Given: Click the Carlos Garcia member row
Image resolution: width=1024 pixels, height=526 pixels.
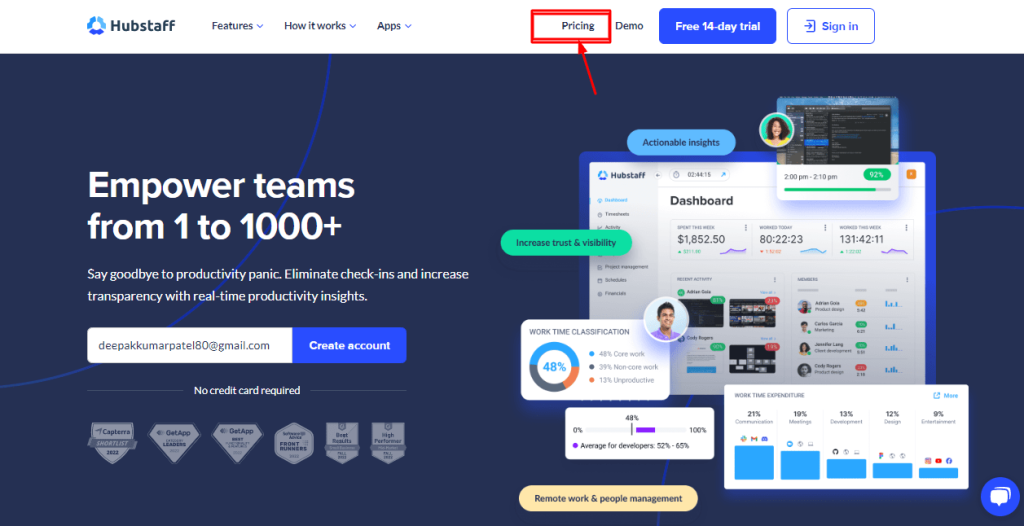Looking at the screenshot, I should [852, 327].
